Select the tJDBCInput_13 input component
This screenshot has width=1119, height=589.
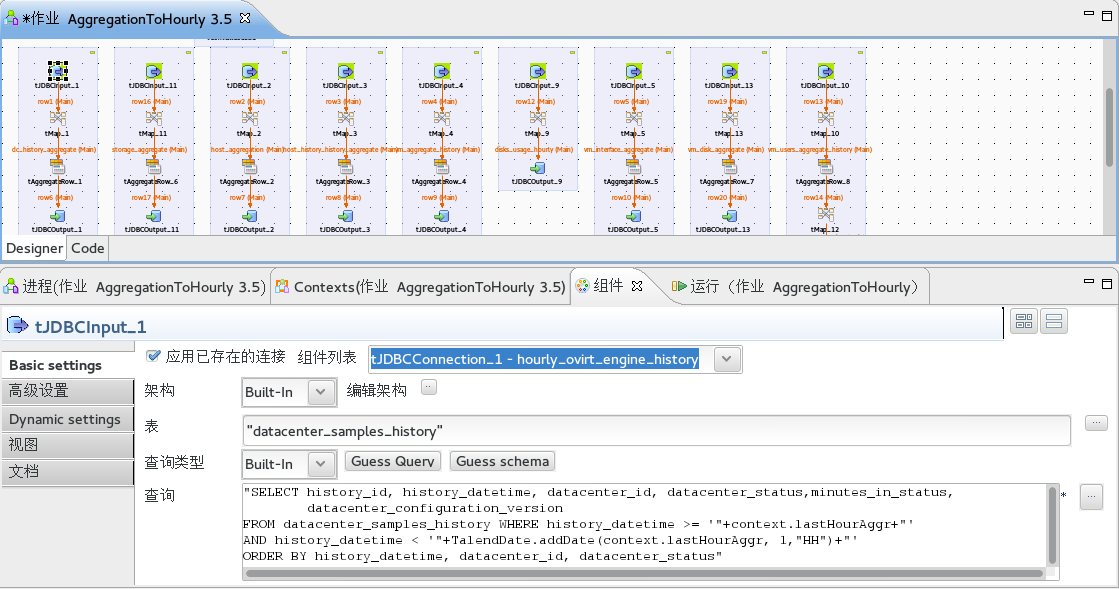tap(730, 71)
